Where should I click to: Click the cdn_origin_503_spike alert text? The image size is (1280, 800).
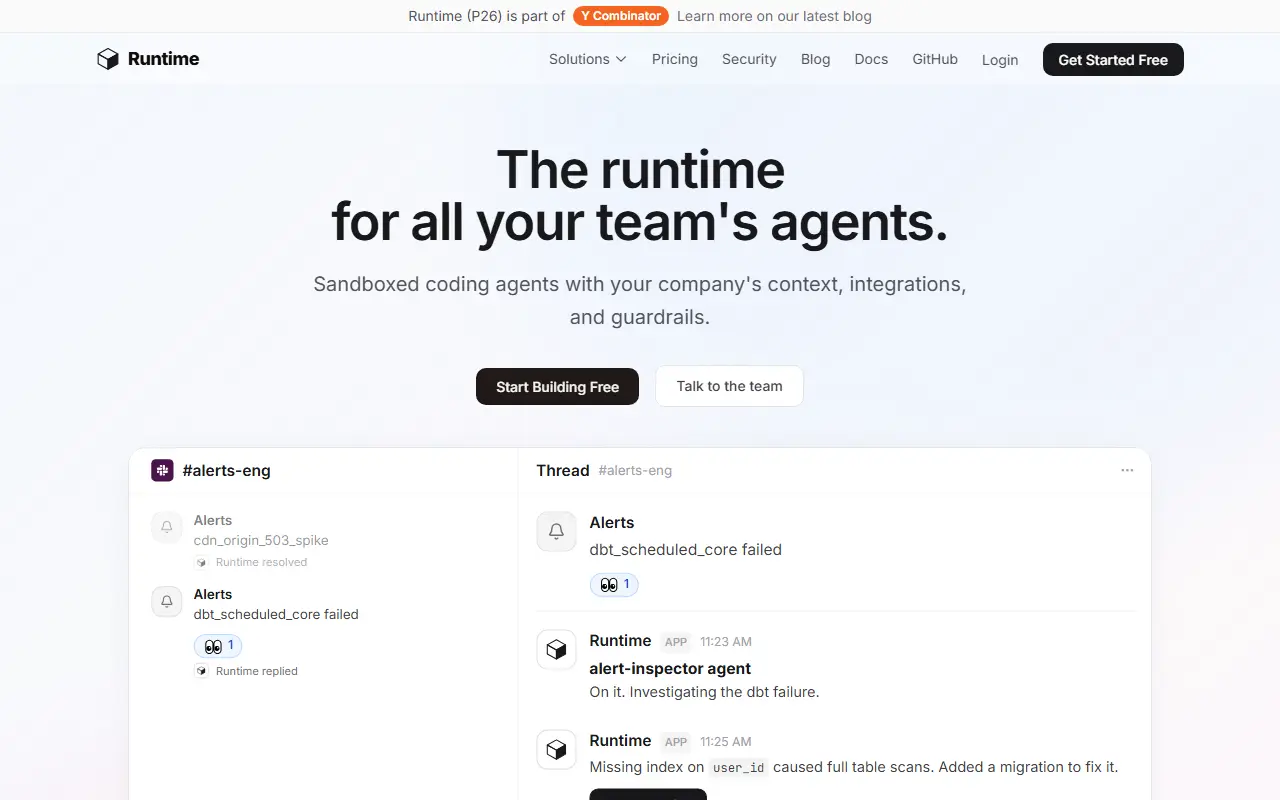pyautogui.click(x=261, y=540)
